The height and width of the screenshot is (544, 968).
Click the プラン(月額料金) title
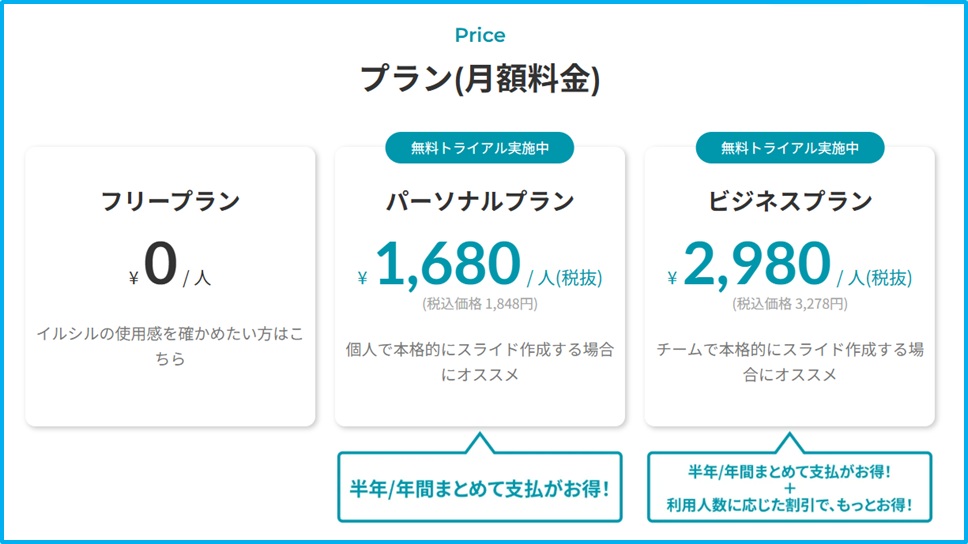click(480, 80)
